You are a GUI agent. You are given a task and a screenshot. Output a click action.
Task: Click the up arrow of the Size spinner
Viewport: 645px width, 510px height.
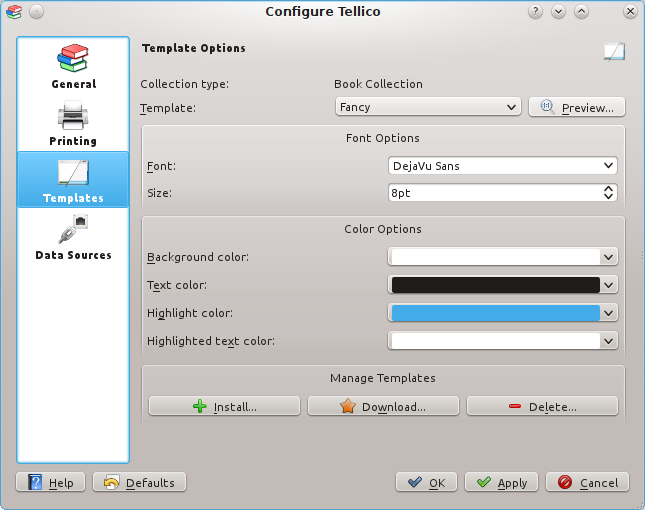tap(608, 188)
